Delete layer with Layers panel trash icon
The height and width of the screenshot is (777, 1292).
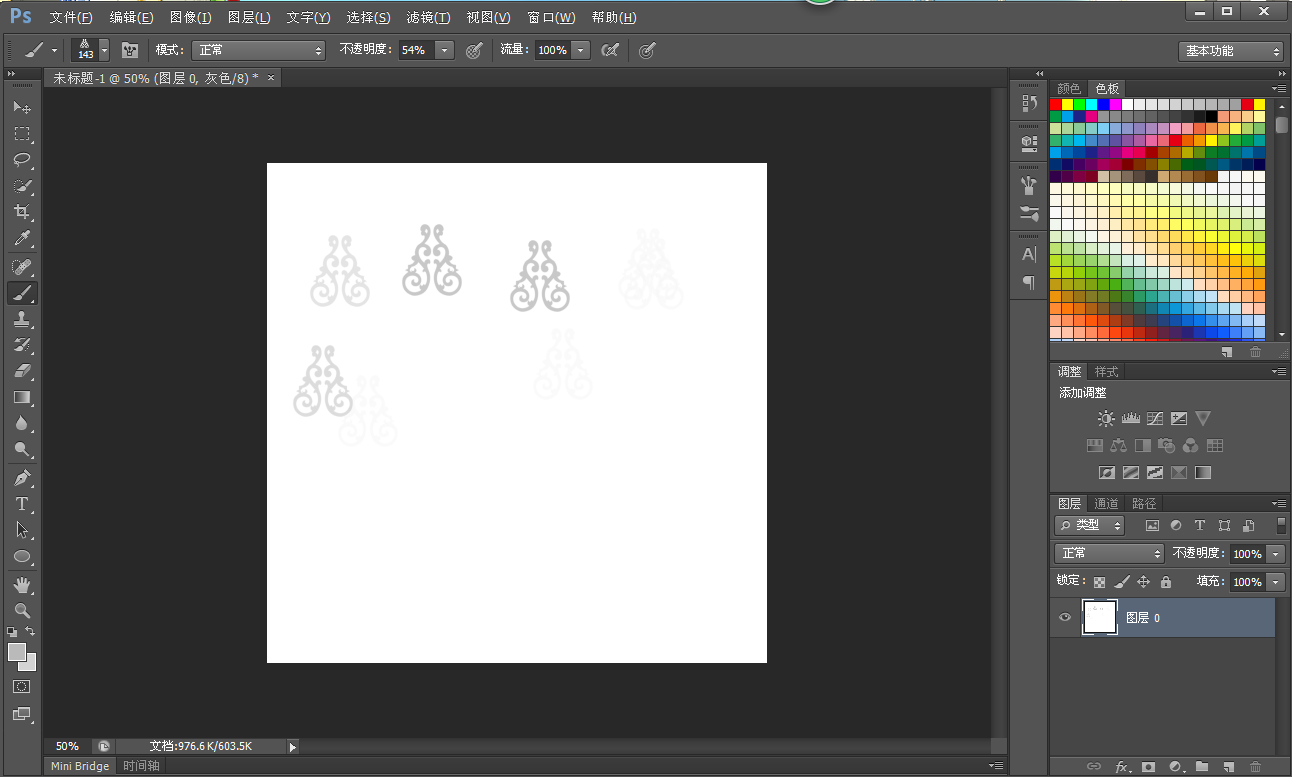coord(1256,767)
